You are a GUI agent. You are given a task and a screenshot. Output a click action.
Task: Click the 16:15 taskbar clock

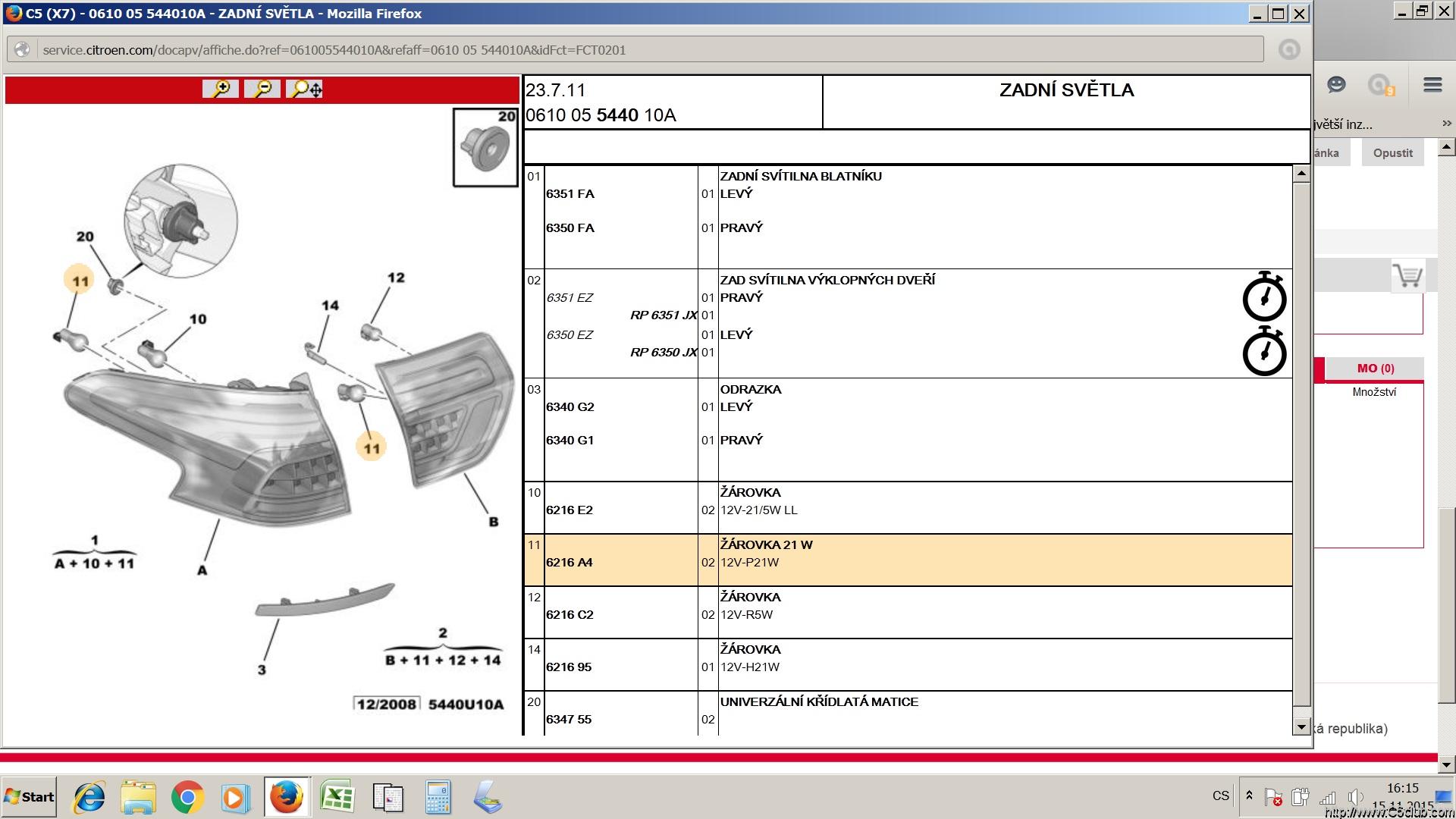(x=1402, y=789)
